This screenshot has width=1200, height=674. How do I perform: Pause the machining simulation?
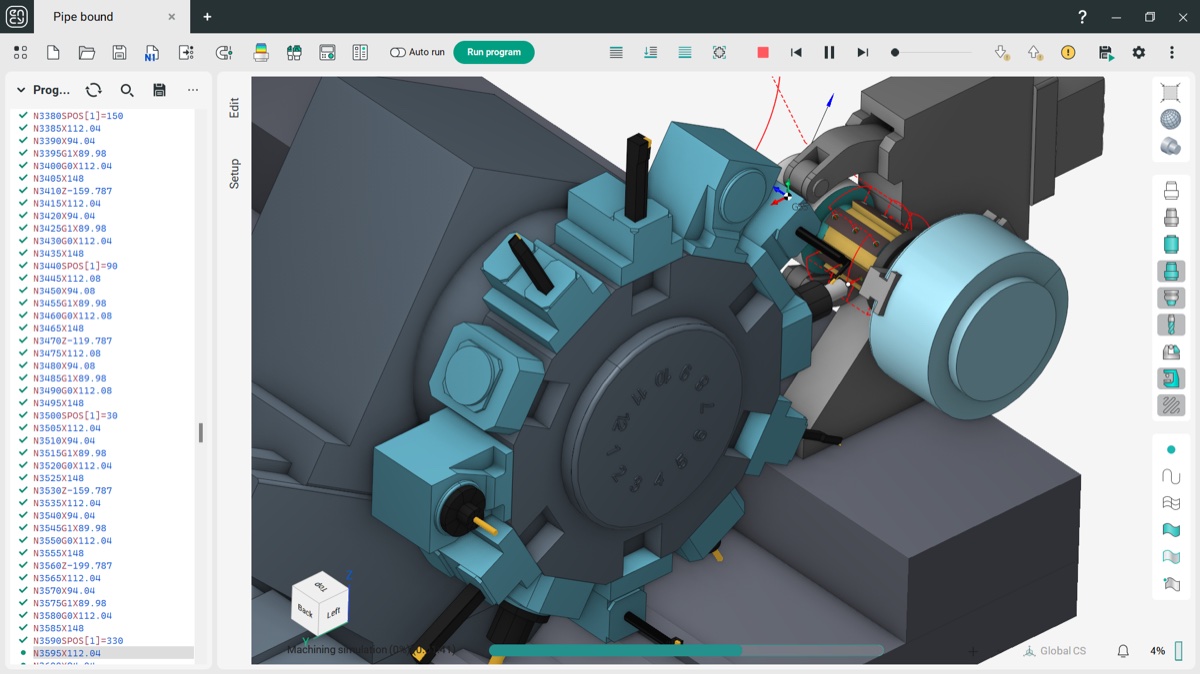829,53
